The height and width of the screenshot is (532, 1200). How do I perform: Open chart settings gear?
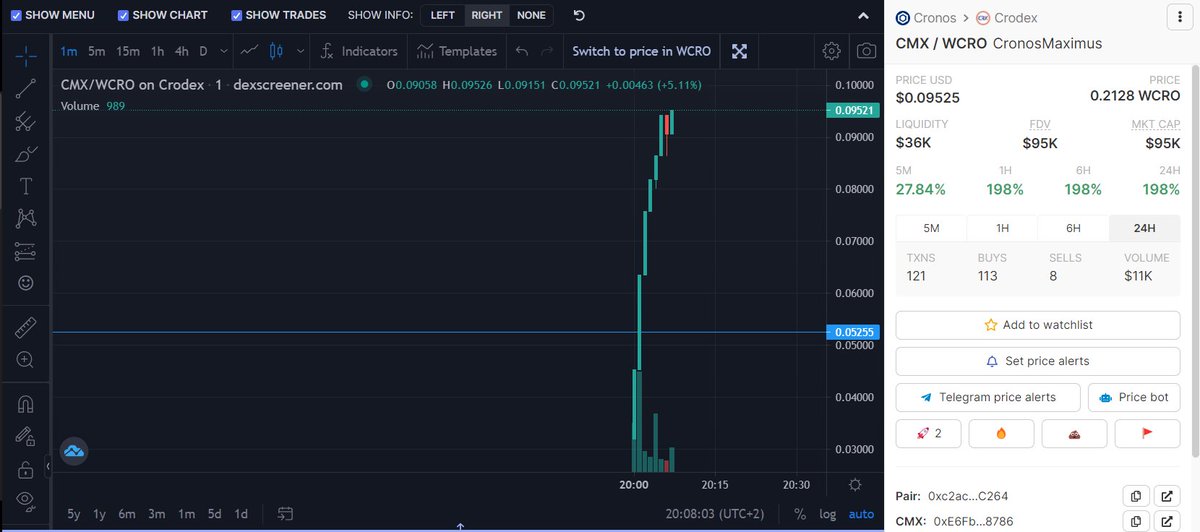pos(831,51)
